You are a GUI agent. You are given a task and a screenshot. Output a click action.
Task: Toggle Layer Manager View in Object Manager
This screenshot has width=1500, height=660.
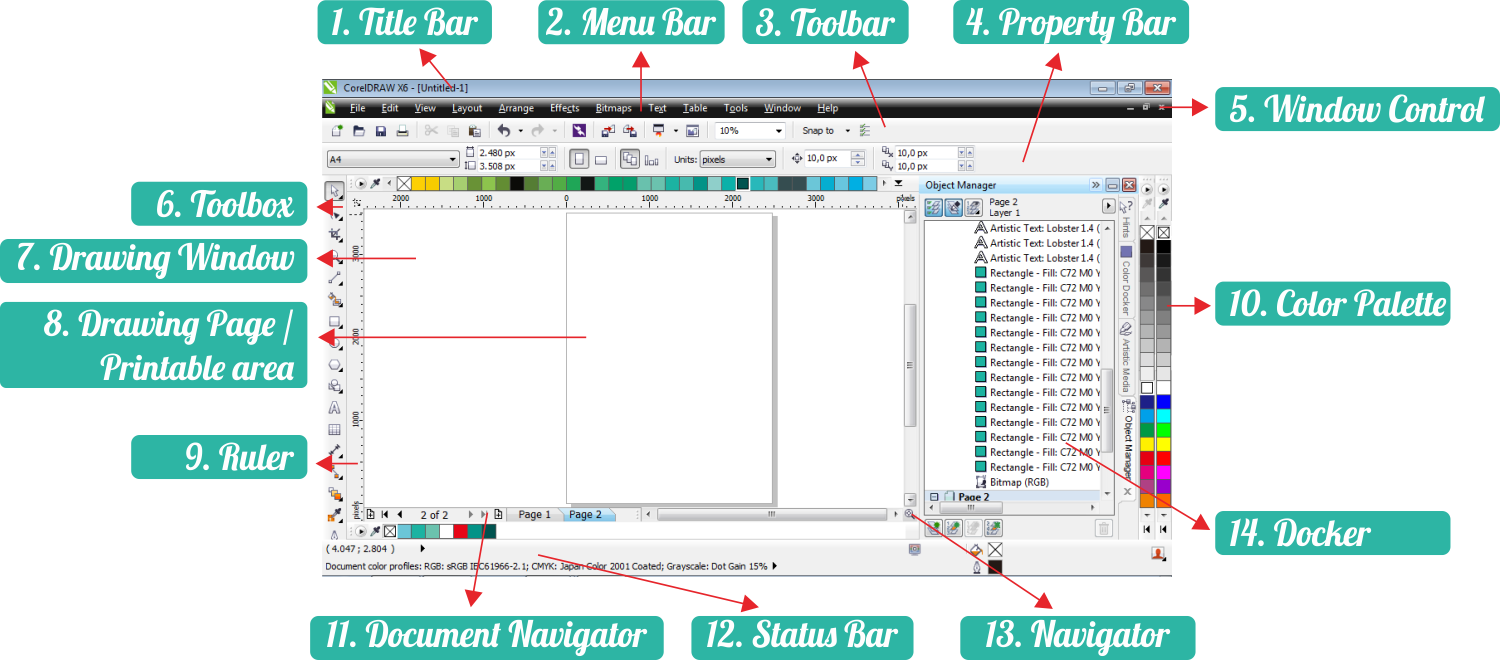[973, 206]
